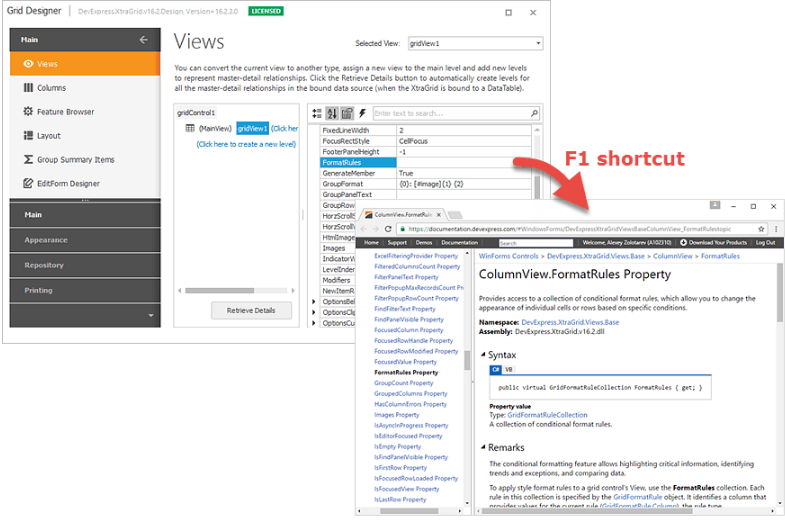Open the browser user profile icon
Viewport: 785px width, 520px height.
pyautogui.click(x=715, y=205)
